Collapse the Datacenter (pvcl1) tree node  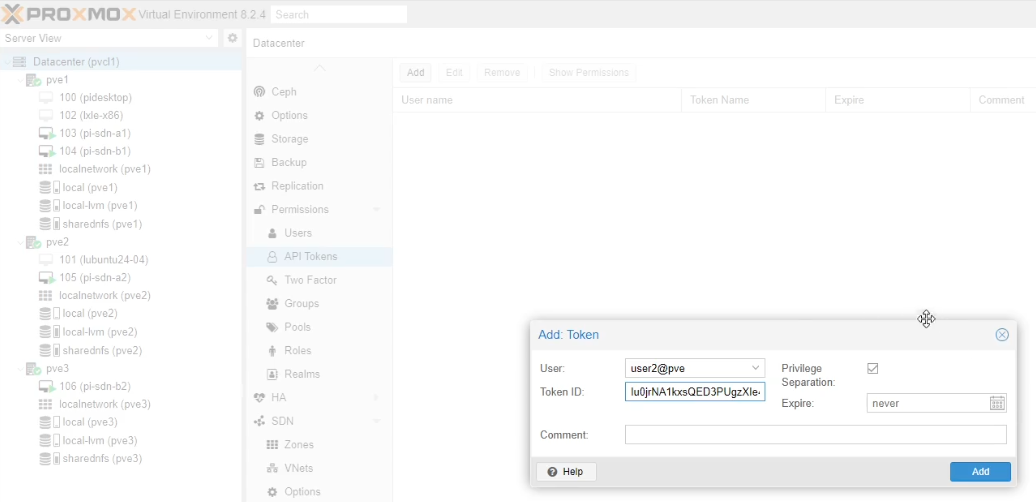coord(7,62)
